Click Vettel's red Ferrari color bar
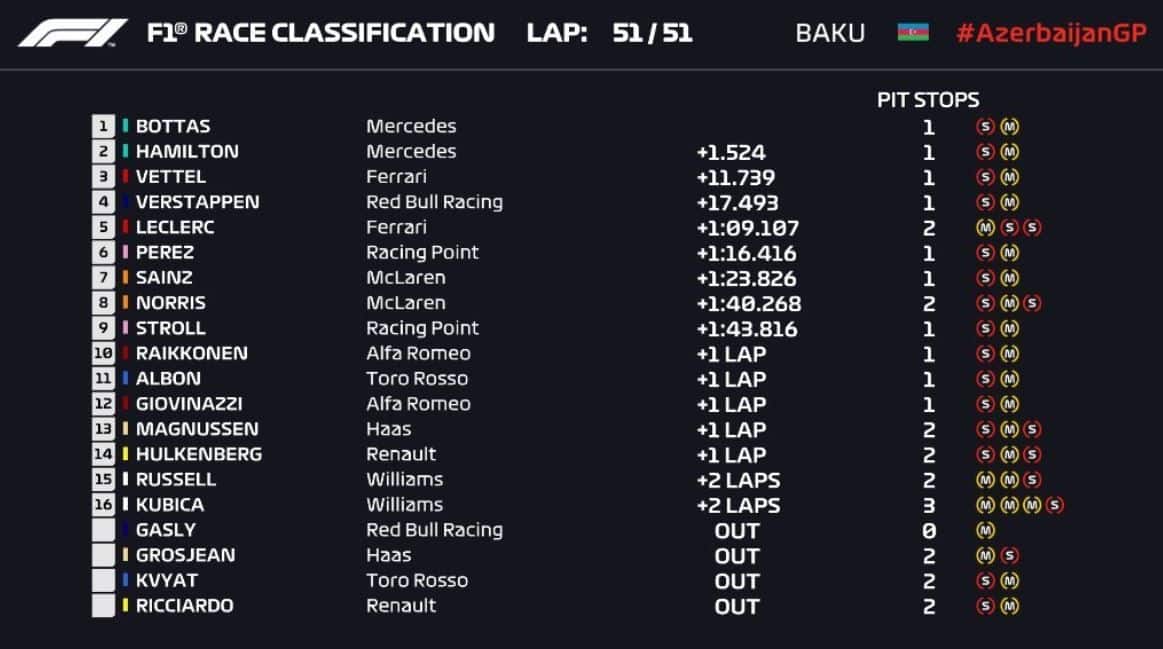This screenshot has width=1163, height=649. point(125,177)
